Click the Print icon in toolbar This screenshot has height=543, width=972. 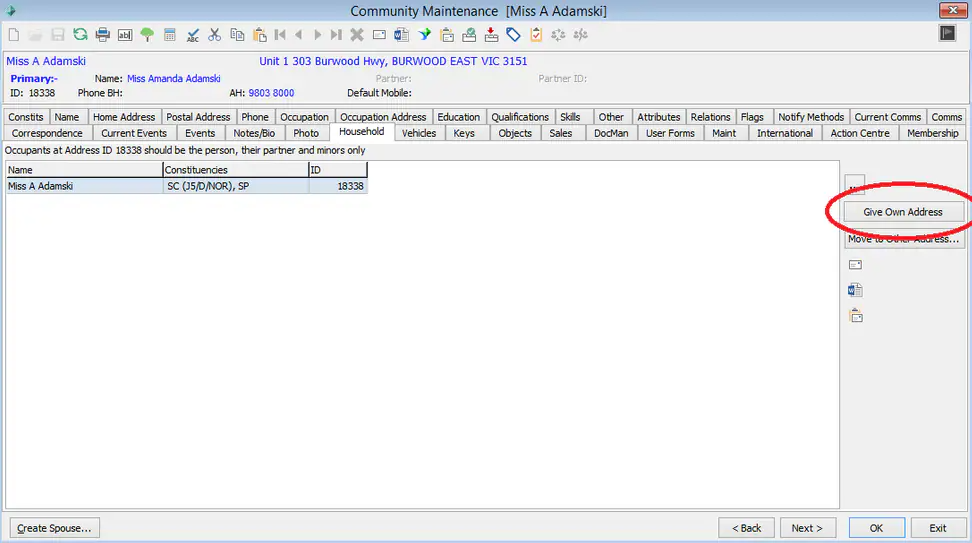pyautogui.click(x=102, y=35)
